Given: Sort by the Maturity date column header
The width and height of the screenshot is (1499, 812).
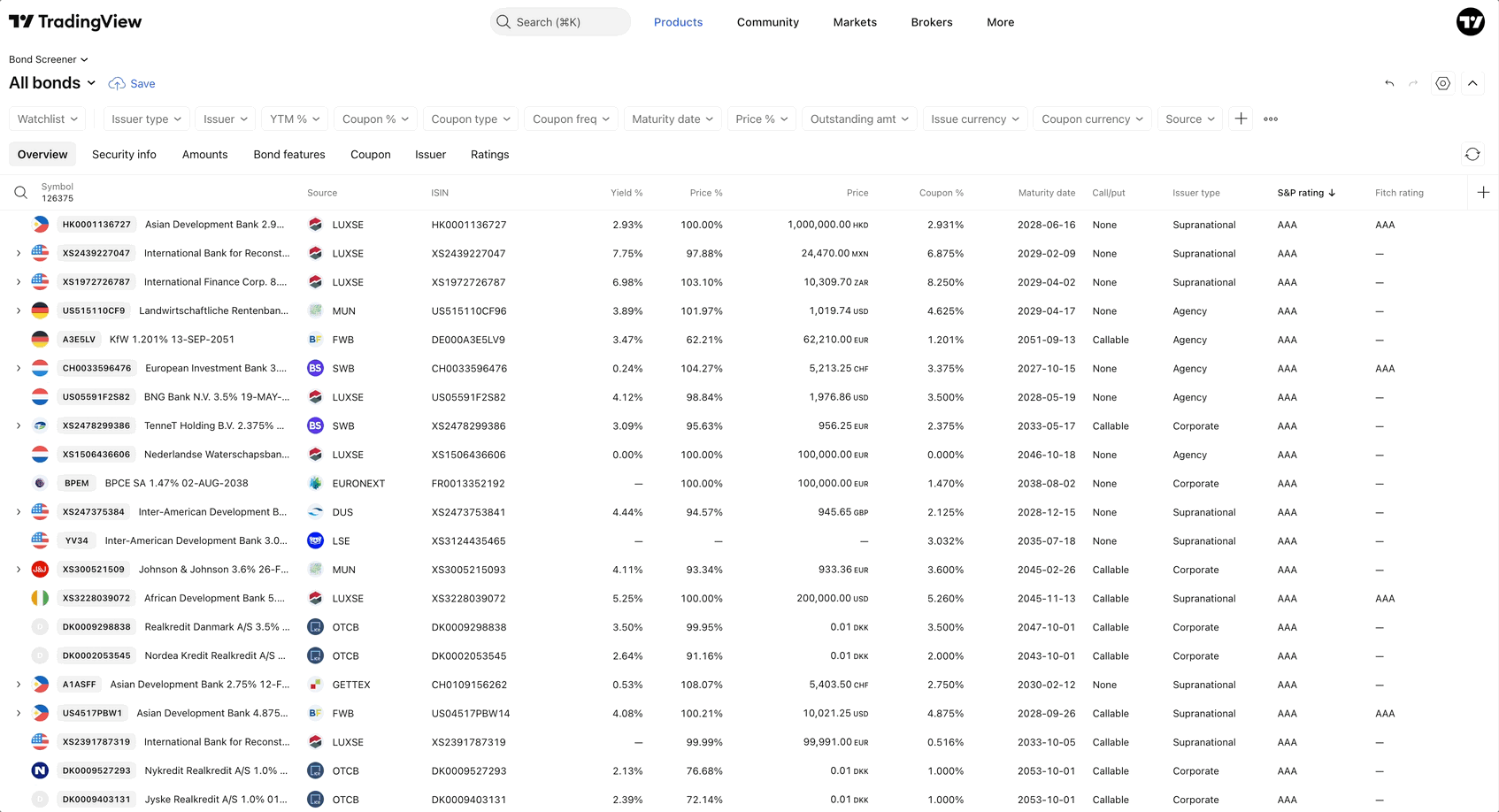Looking at the screenshot, I should coord(1047,193).
